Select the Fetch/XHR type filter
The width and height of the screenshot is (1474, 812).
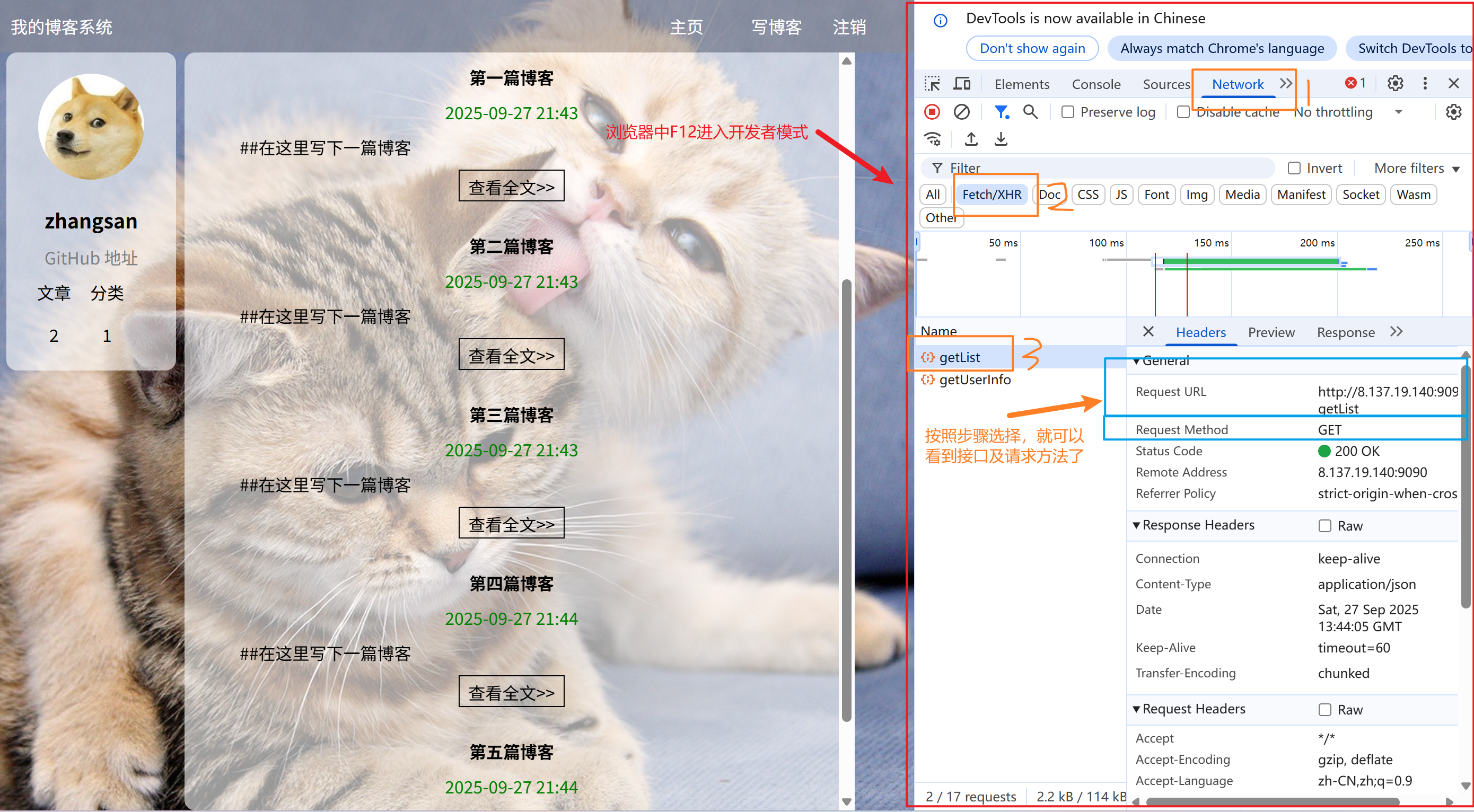click(x=992, y=195)
